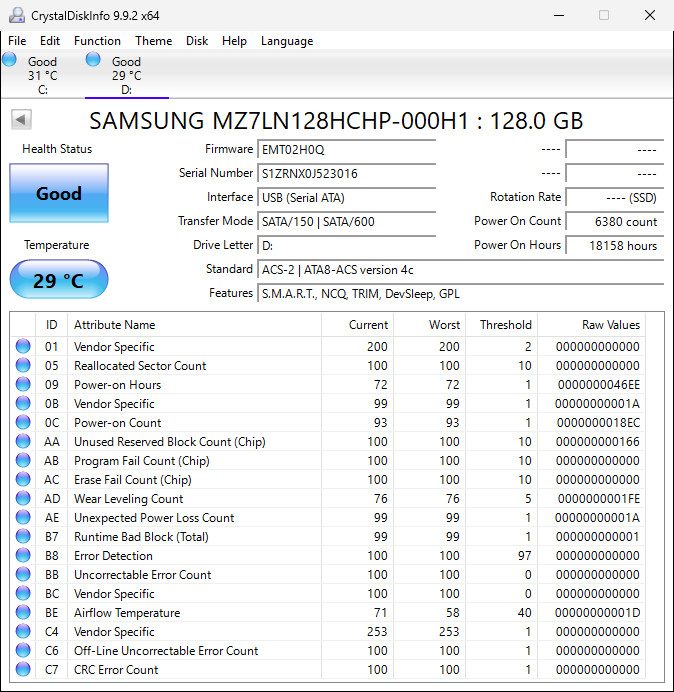Click status orb for Unused Reserved Block Count
The width and height of the screenshot is (674, 692).
click(23, 441)
